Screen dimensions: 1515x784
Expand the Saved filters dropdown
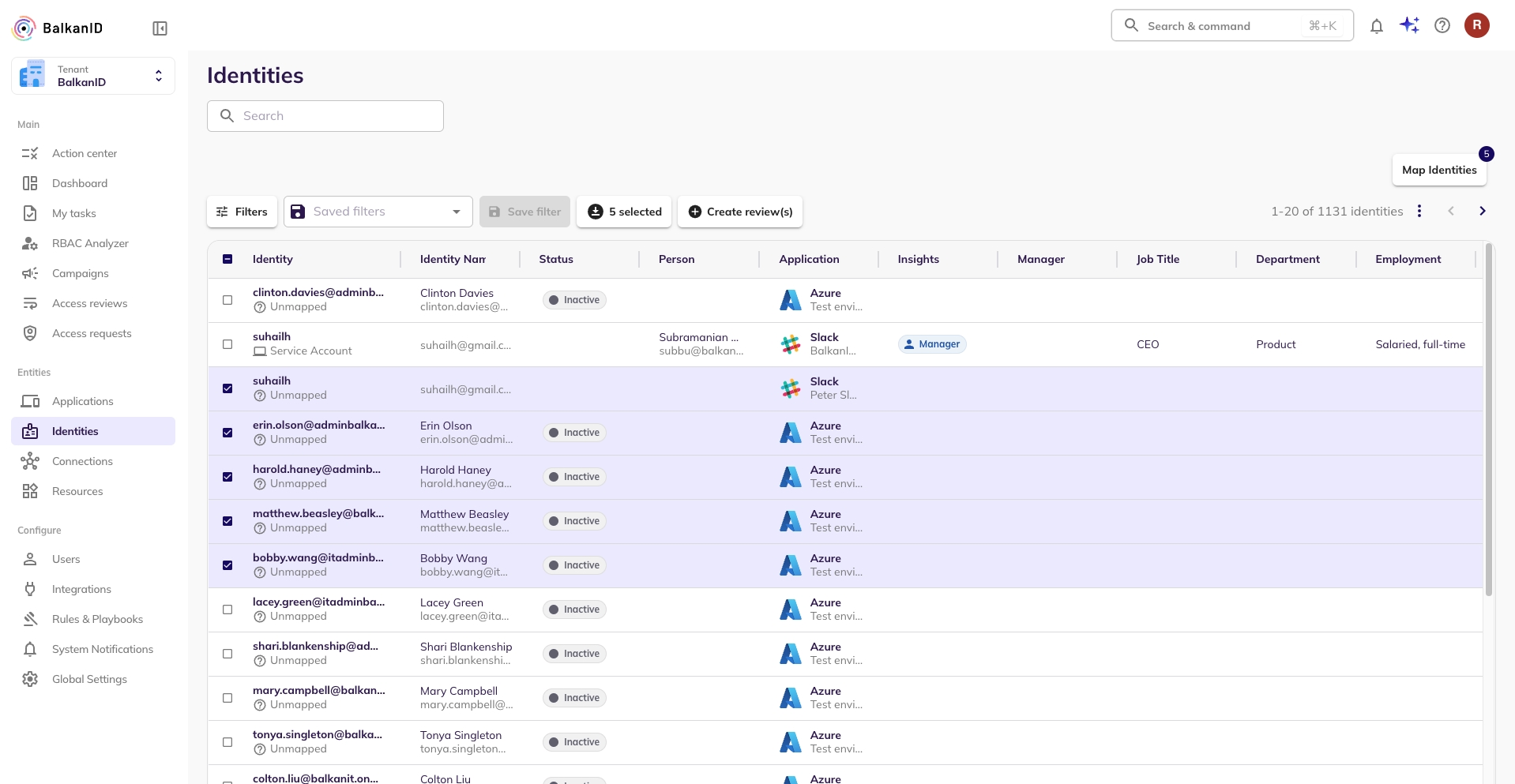[x=378, y=212]
